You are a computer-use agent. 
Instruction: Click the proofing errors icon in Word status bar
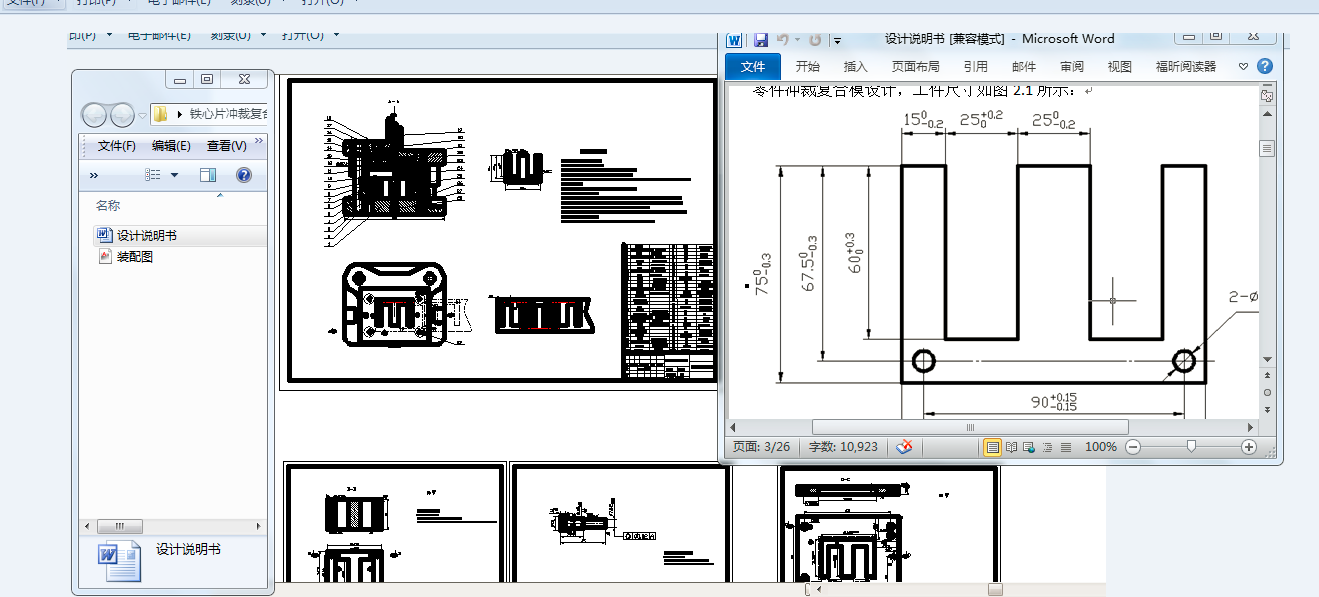pos(904,447)
